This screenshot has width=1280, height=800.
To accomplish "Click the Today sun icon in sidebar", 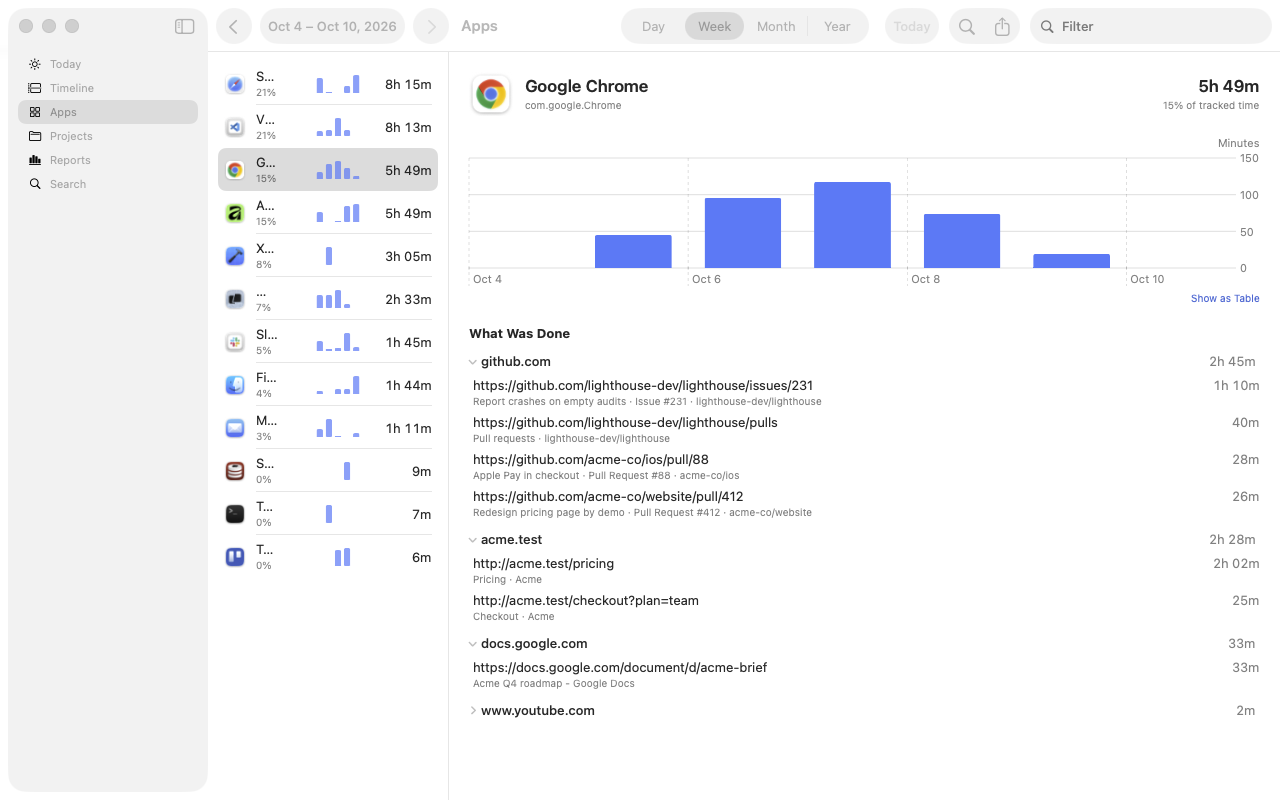I will click(x=35, y=64).
